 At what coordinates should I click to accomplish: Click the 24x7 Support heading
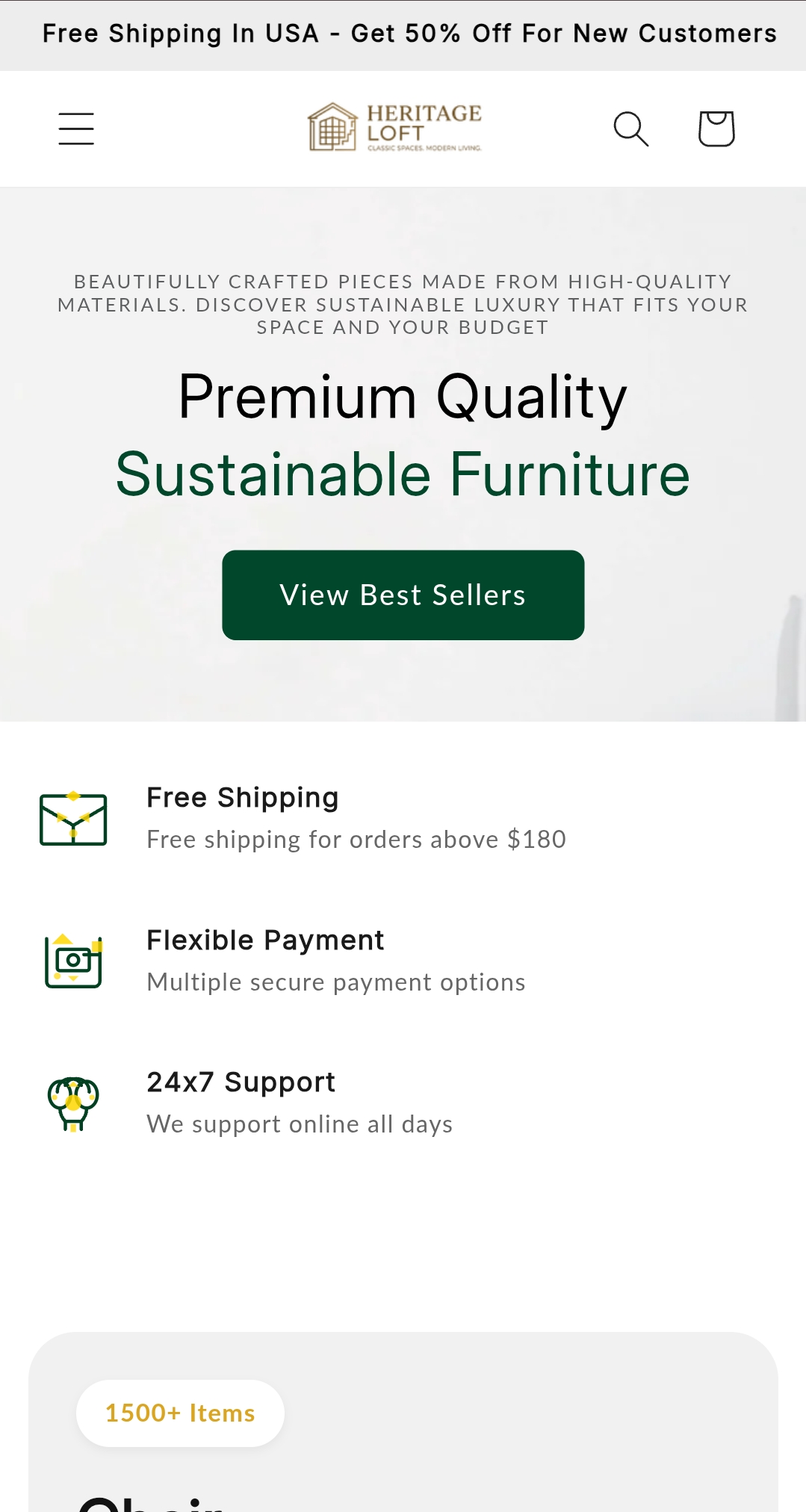[x=241, y=1082]
